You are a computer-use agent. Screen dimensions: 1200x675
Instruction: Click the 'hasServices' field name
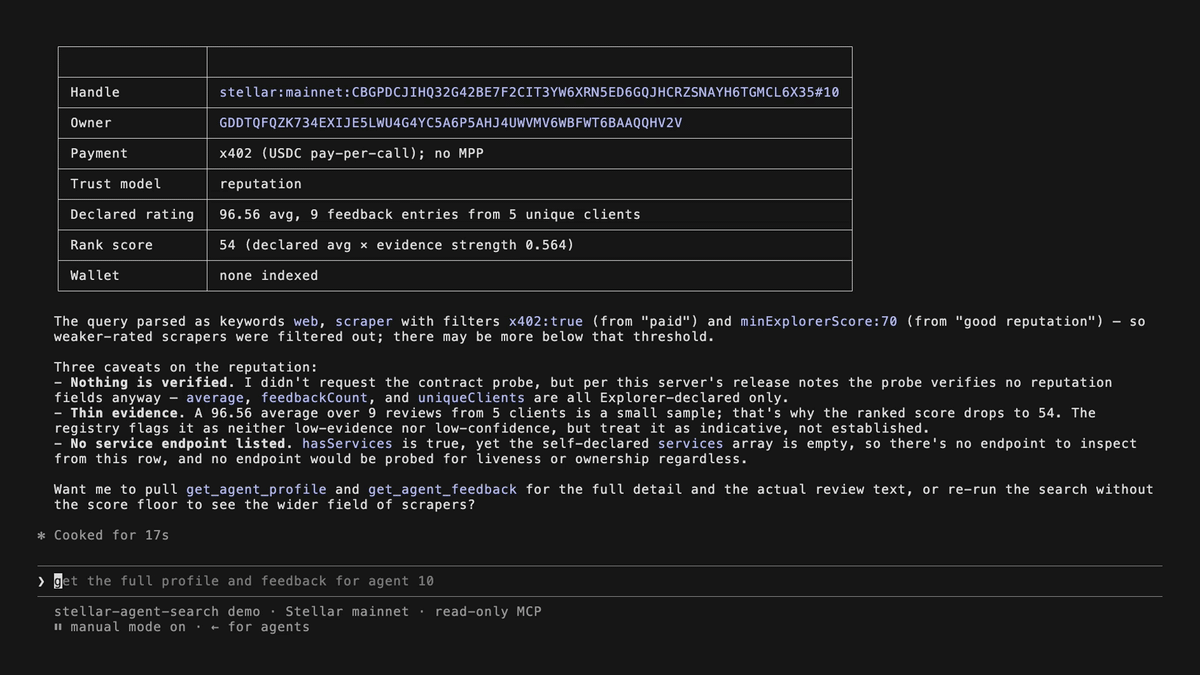(347, 443)
